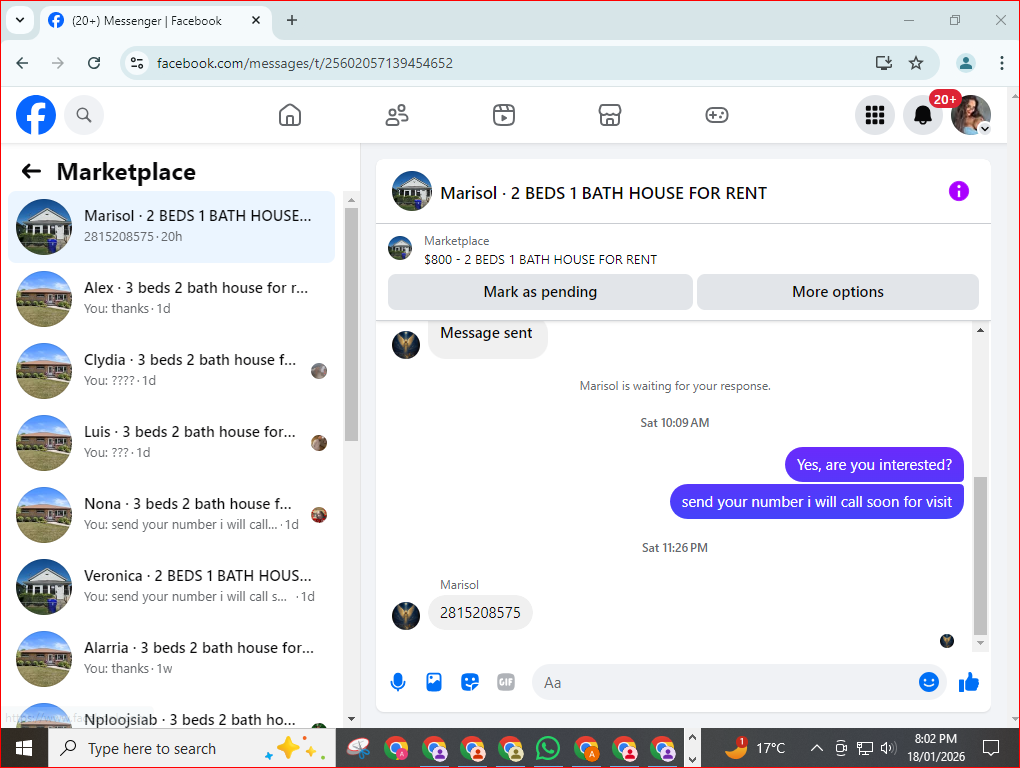Open the $800 2 BEDS 1 BATH listing link
The height and width of the screenshot is (768, 1020).
pos(540,259)
